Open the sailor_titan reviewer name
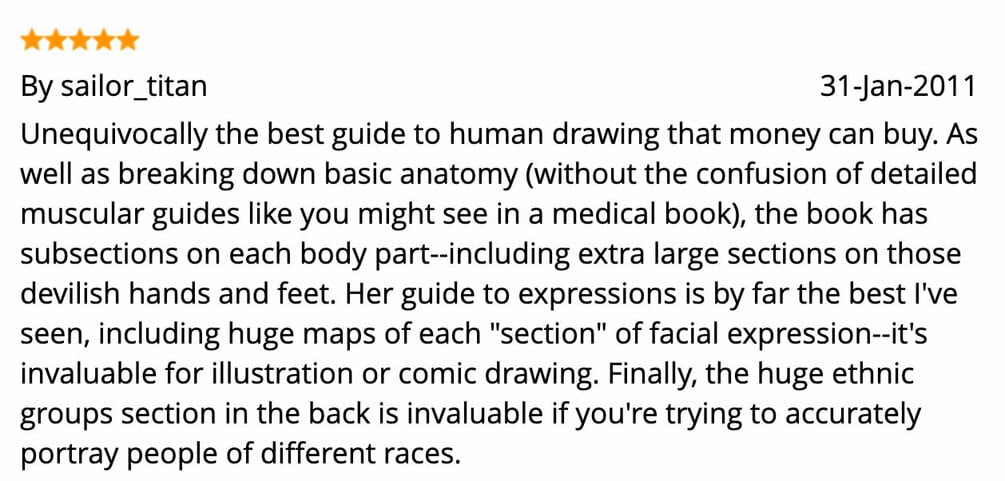1005x481 pixels. click(133, 87)
